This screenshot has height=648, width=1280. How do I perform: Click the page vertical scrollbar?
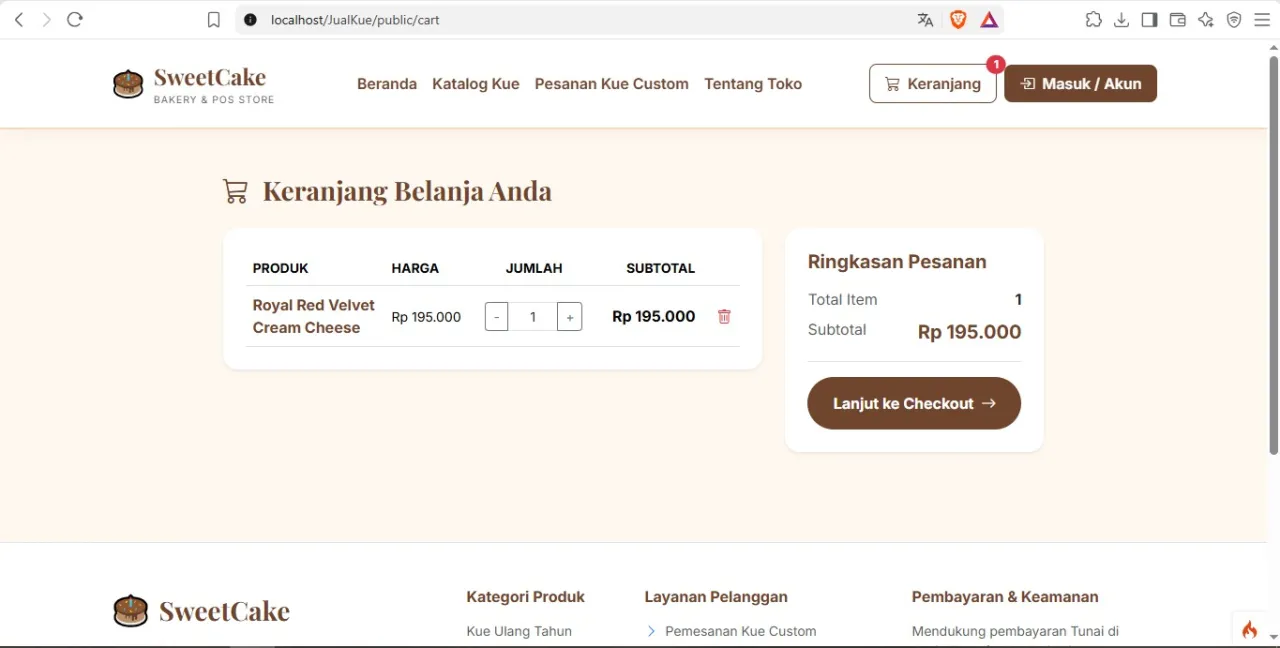(x=1273, y=255)
